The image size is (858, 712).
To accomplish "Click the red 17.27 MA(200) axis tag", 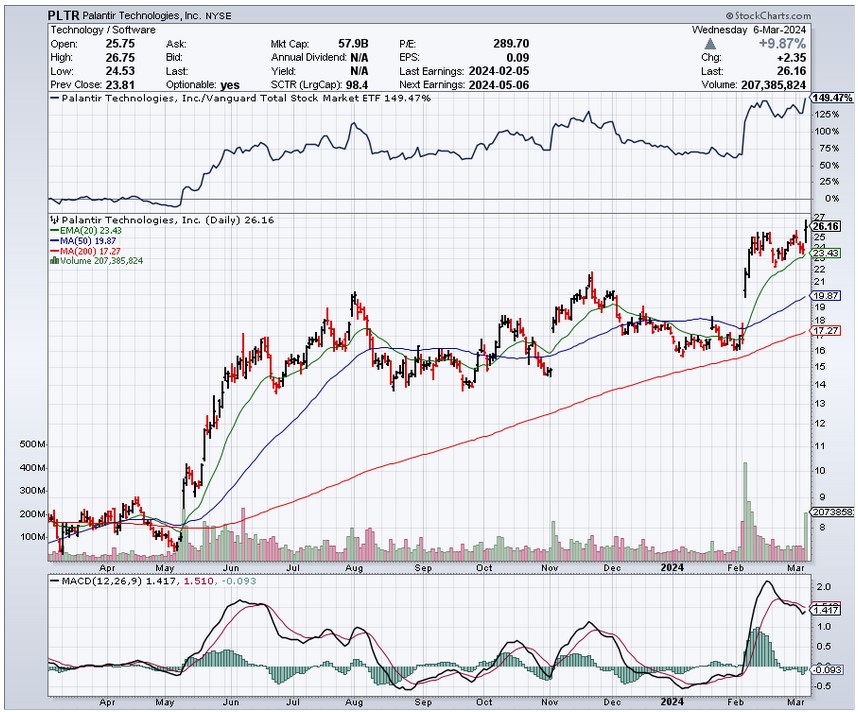I will [x=824, y=330].
